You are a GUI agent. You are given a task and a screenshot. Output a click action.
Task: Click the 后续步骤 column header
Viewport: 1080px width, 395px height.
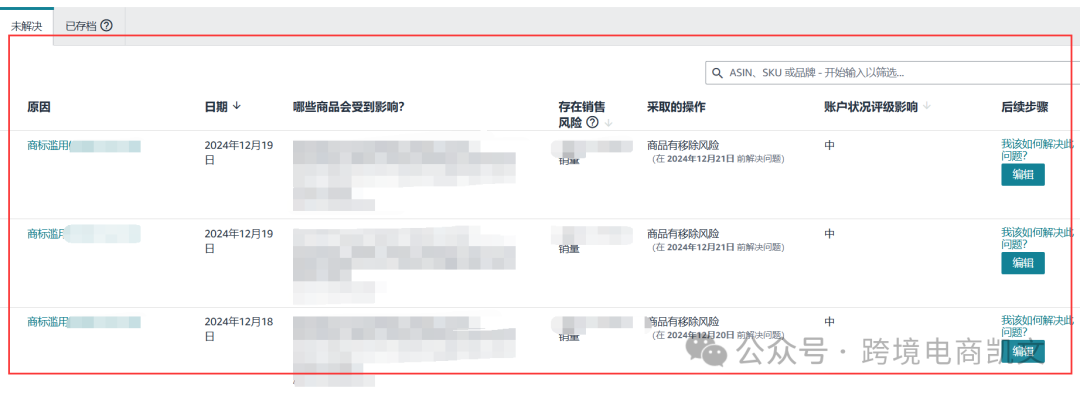tap(1025, 107)
